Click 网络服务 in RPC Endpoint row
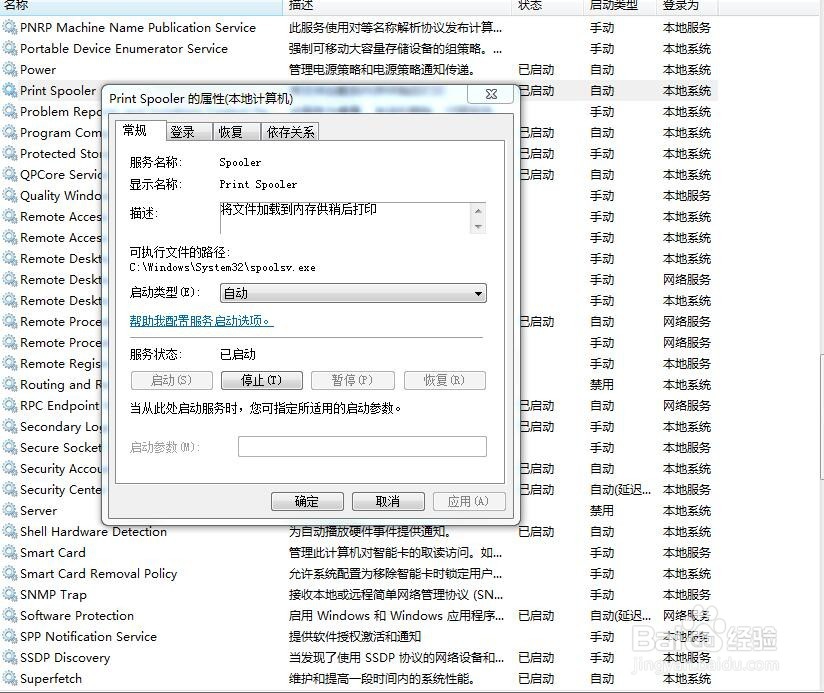 [687, 406]
